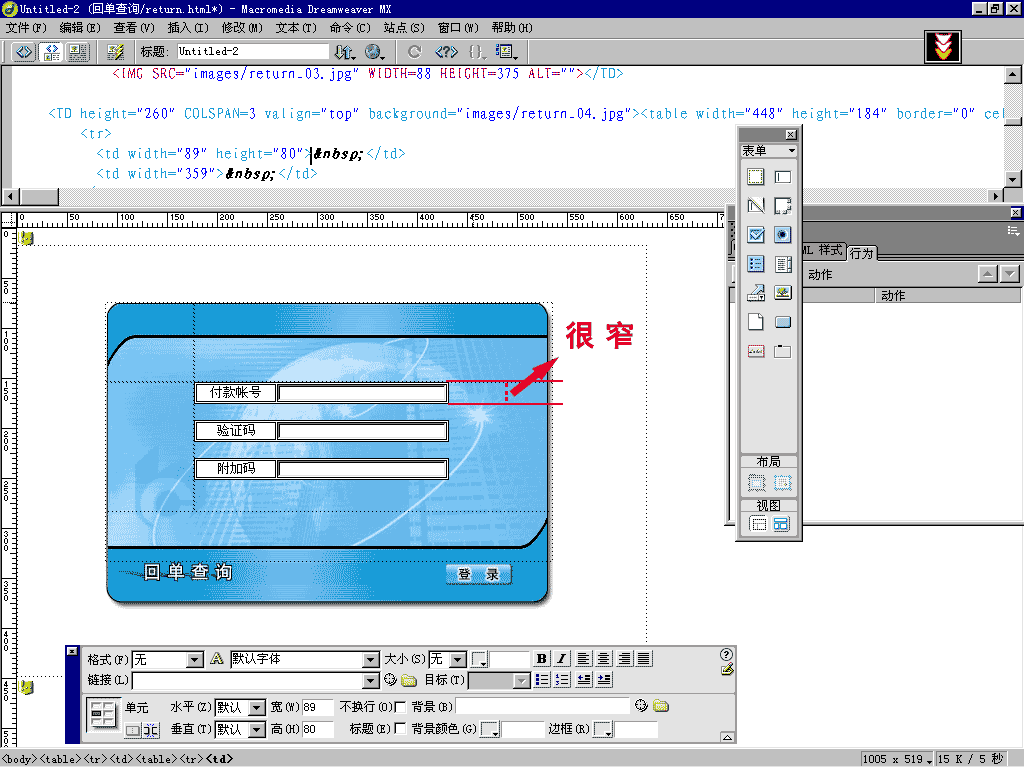Viewport: 1024px width, 768px height.
Task: Switch to the 行为 behaviors tab
Action: pyautogui.click(x=860, y=253)
